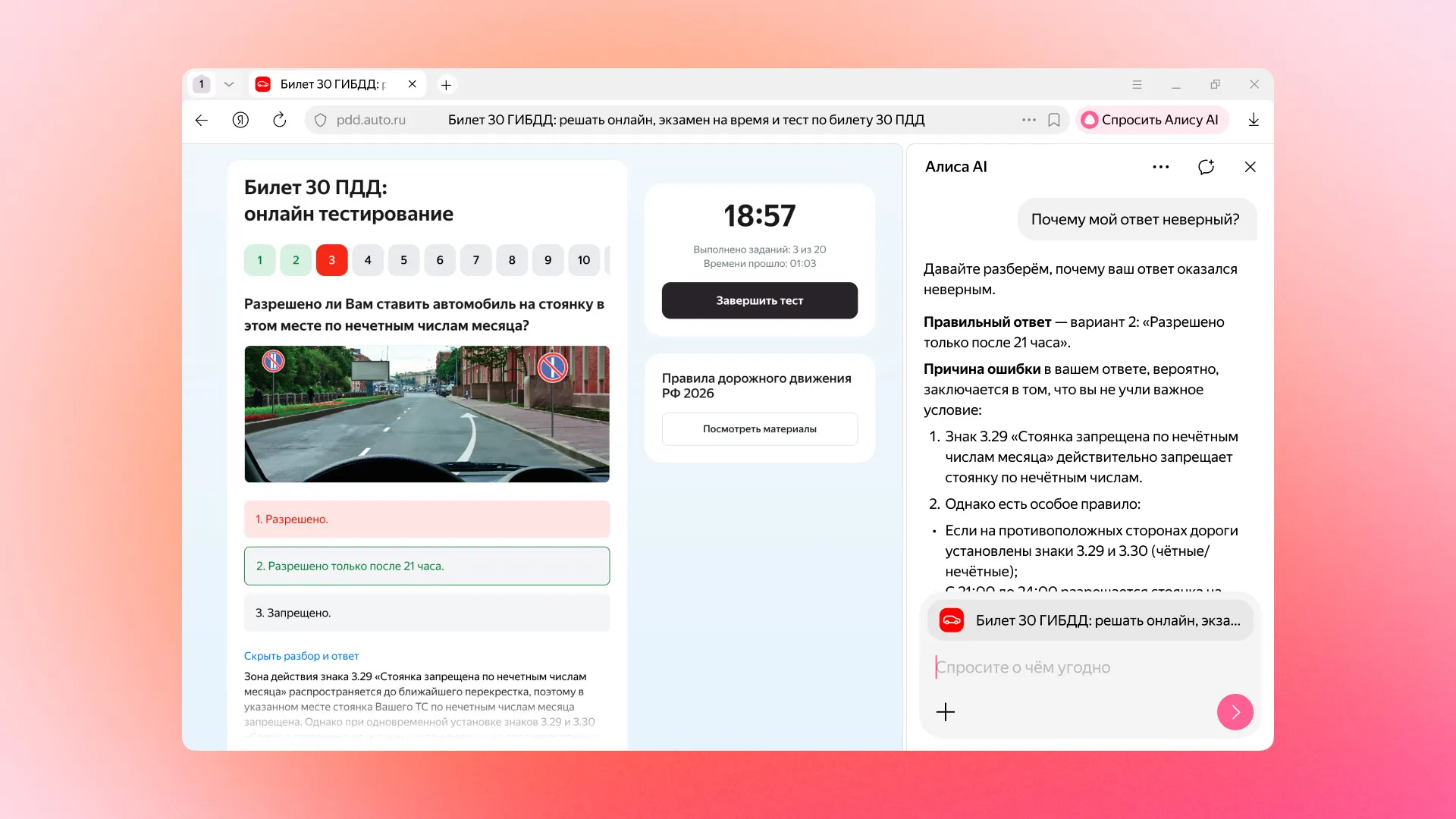Bookmark this page with the flag icon
The height and width of the screenshot is (819, 1456).
point(1054,120)
